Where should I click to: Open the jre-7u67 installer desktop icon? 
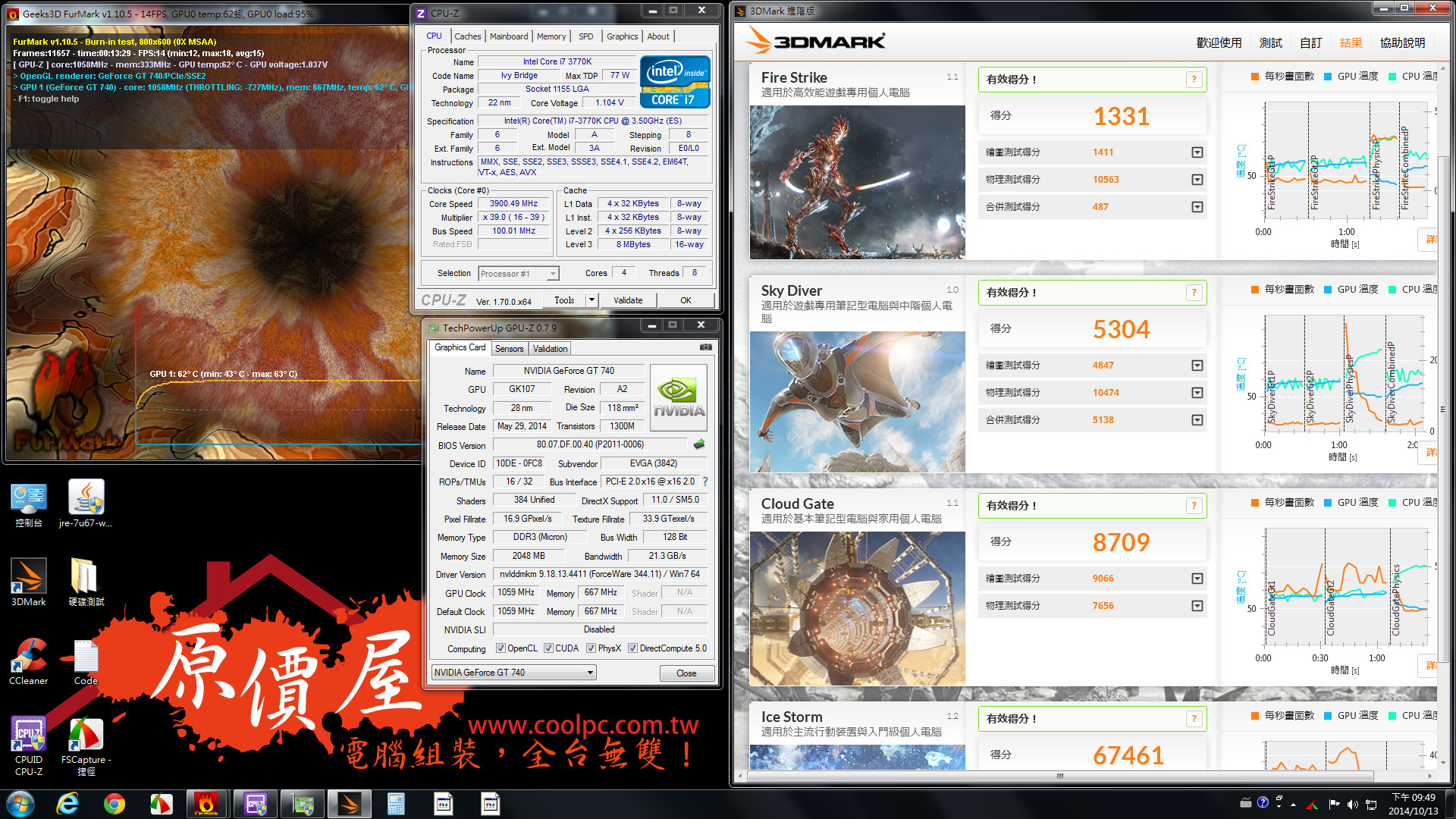(86, 505)
